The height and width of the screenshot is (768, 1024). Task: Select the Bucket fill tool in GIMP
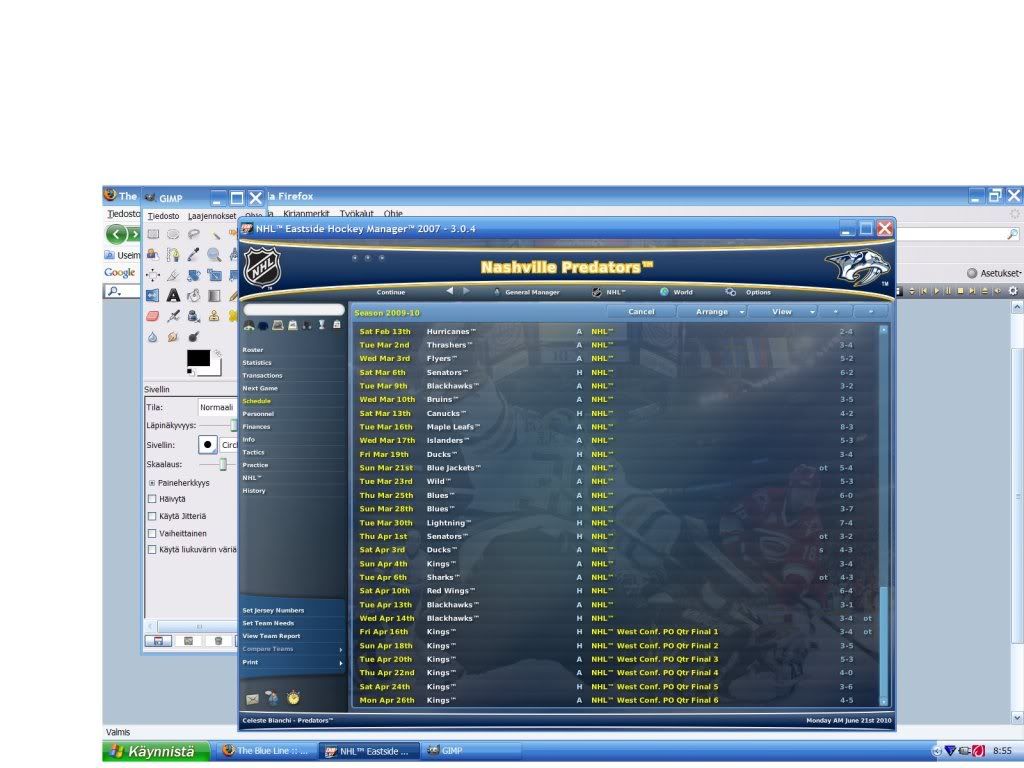click(194, 295)
